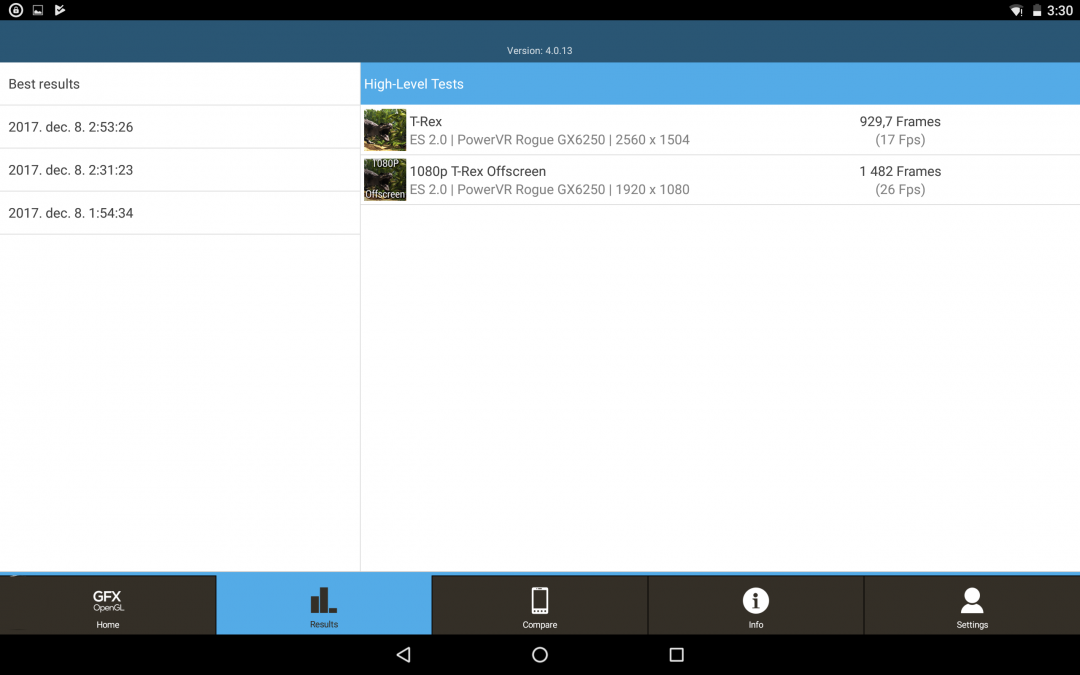Select result from 2017. dec. 8. 2:53:26
The height and width of the screenshot is (675, 1080).
tap(180, 127)
